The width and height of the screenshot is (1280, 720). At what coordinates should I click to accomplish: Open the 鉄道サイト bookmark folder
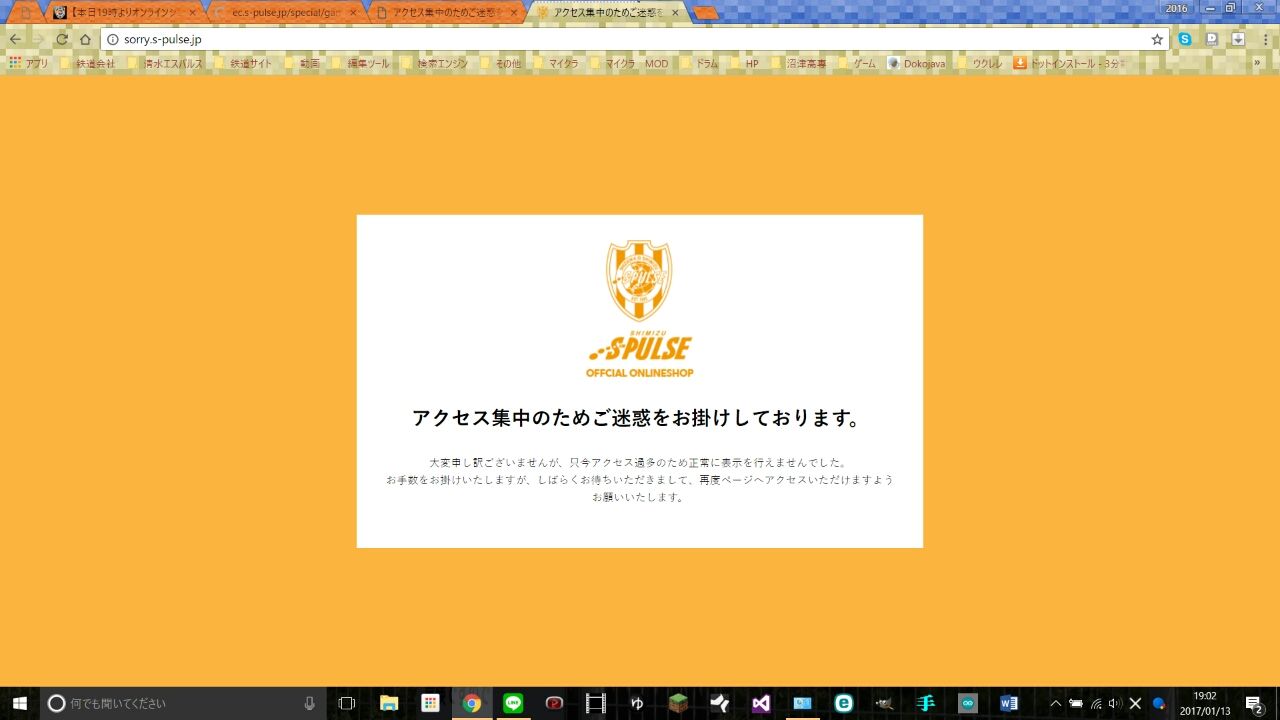point(243,63)
